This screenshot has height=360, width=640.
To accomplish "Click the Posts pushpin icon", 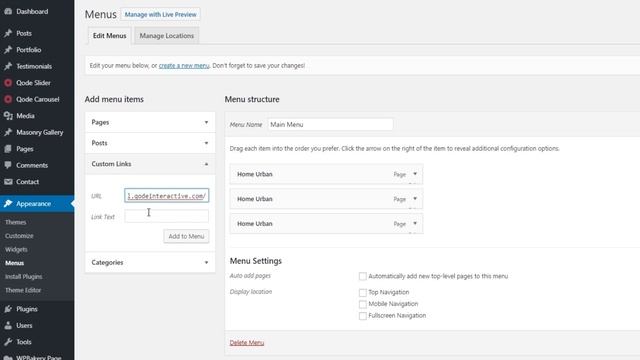I will coord(8,33).
